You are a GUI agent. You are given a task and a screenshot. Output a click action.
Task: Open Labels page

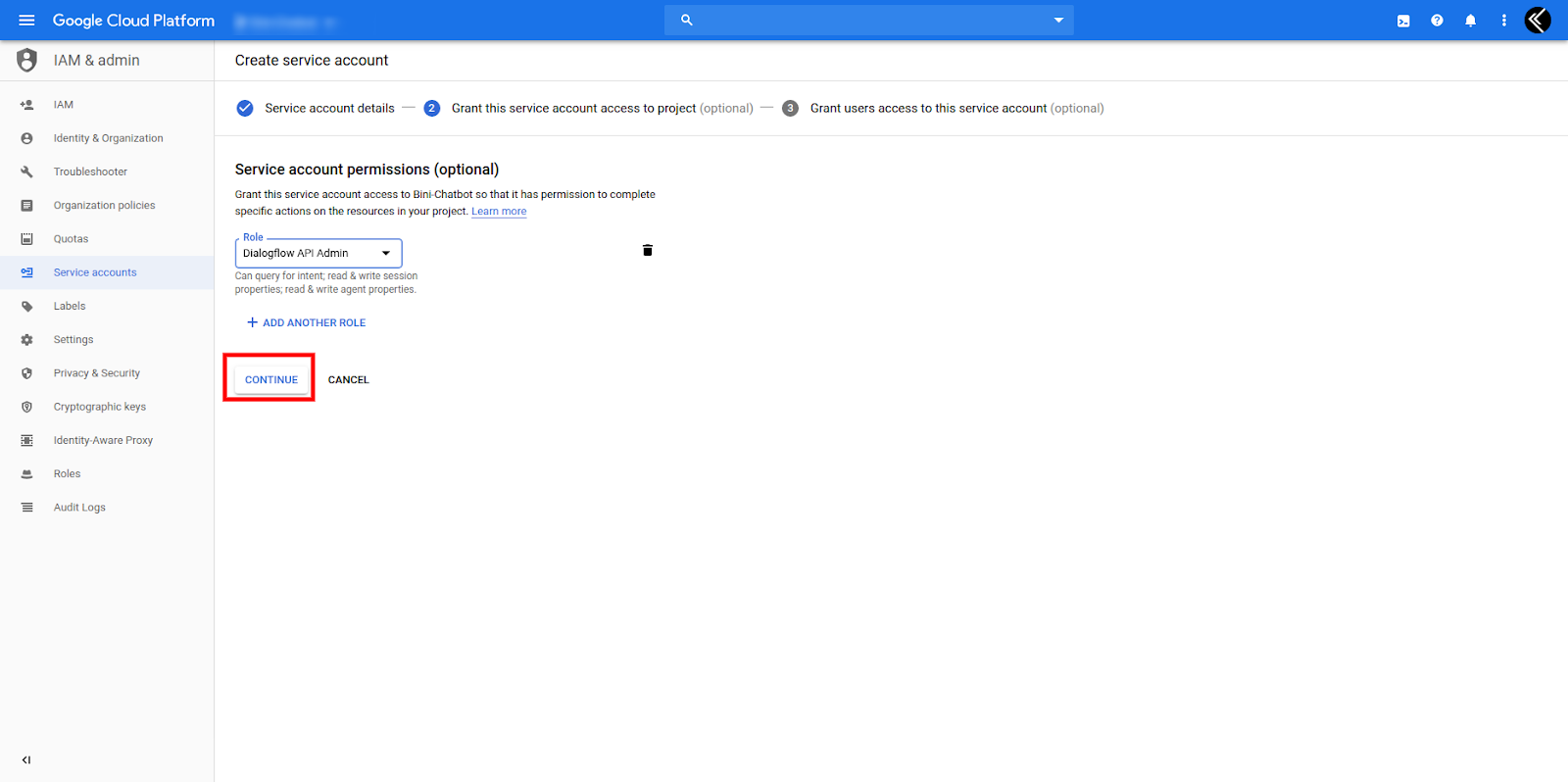[x=70, y=306]
